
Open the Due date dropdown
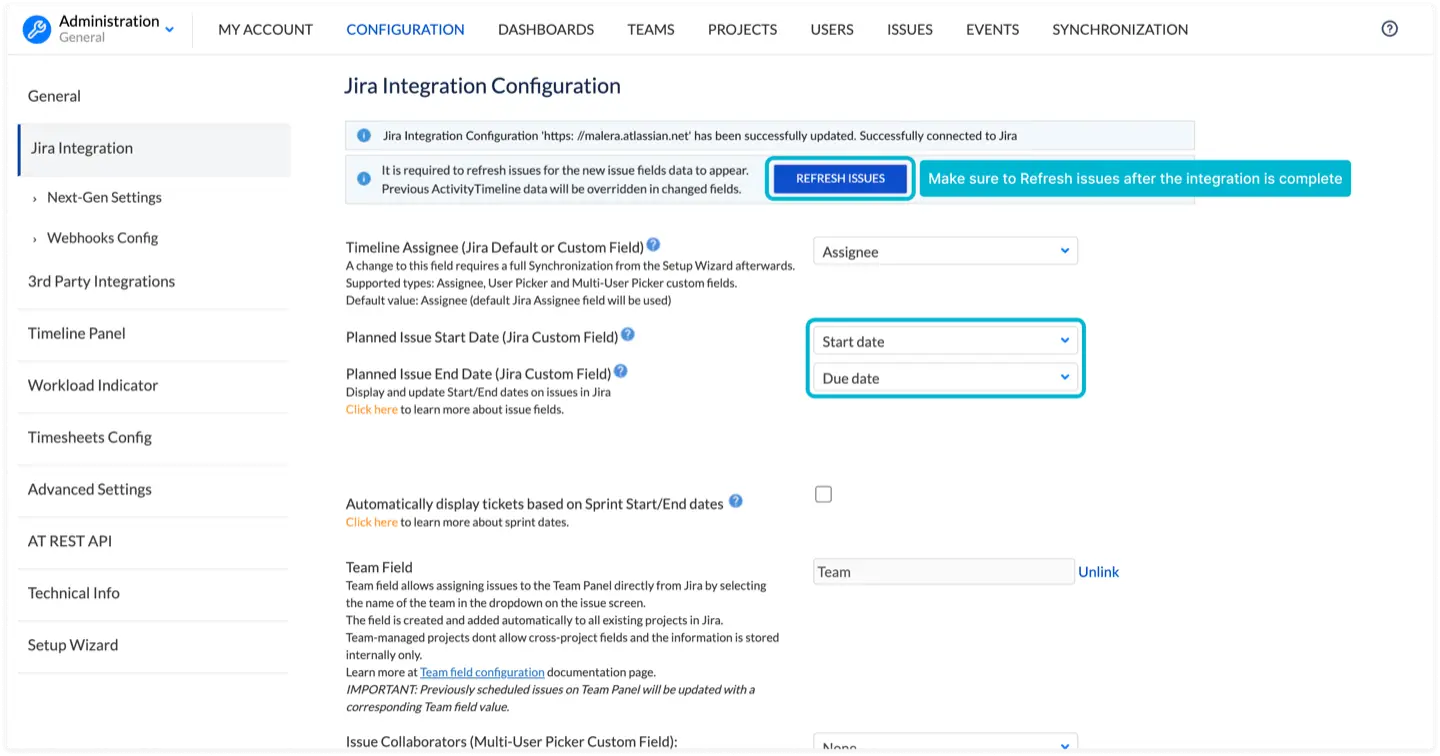click(944, 378)
